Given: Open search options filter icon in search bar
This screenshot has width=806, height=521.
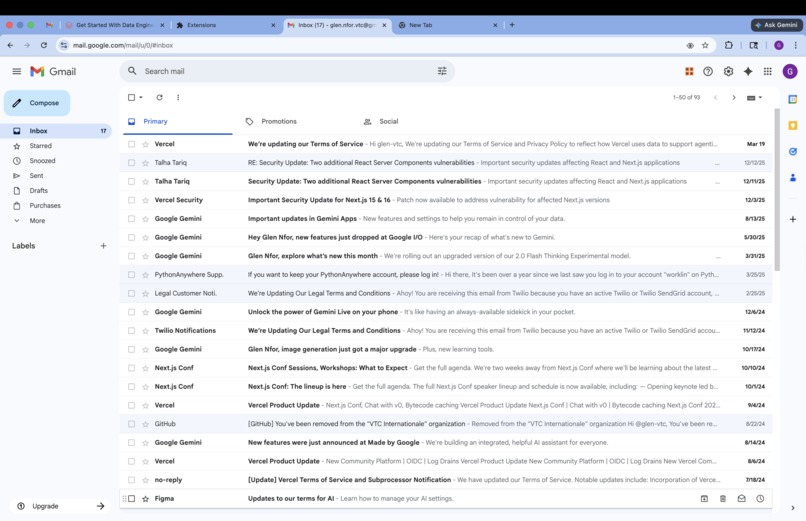Looking at the screenshot, I should (x=442, y=71).
